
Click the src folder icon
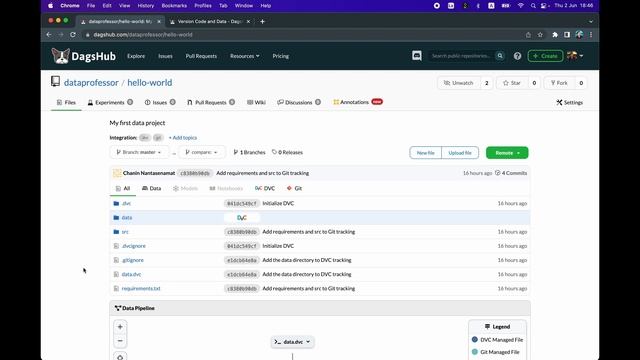click(116, 232)
